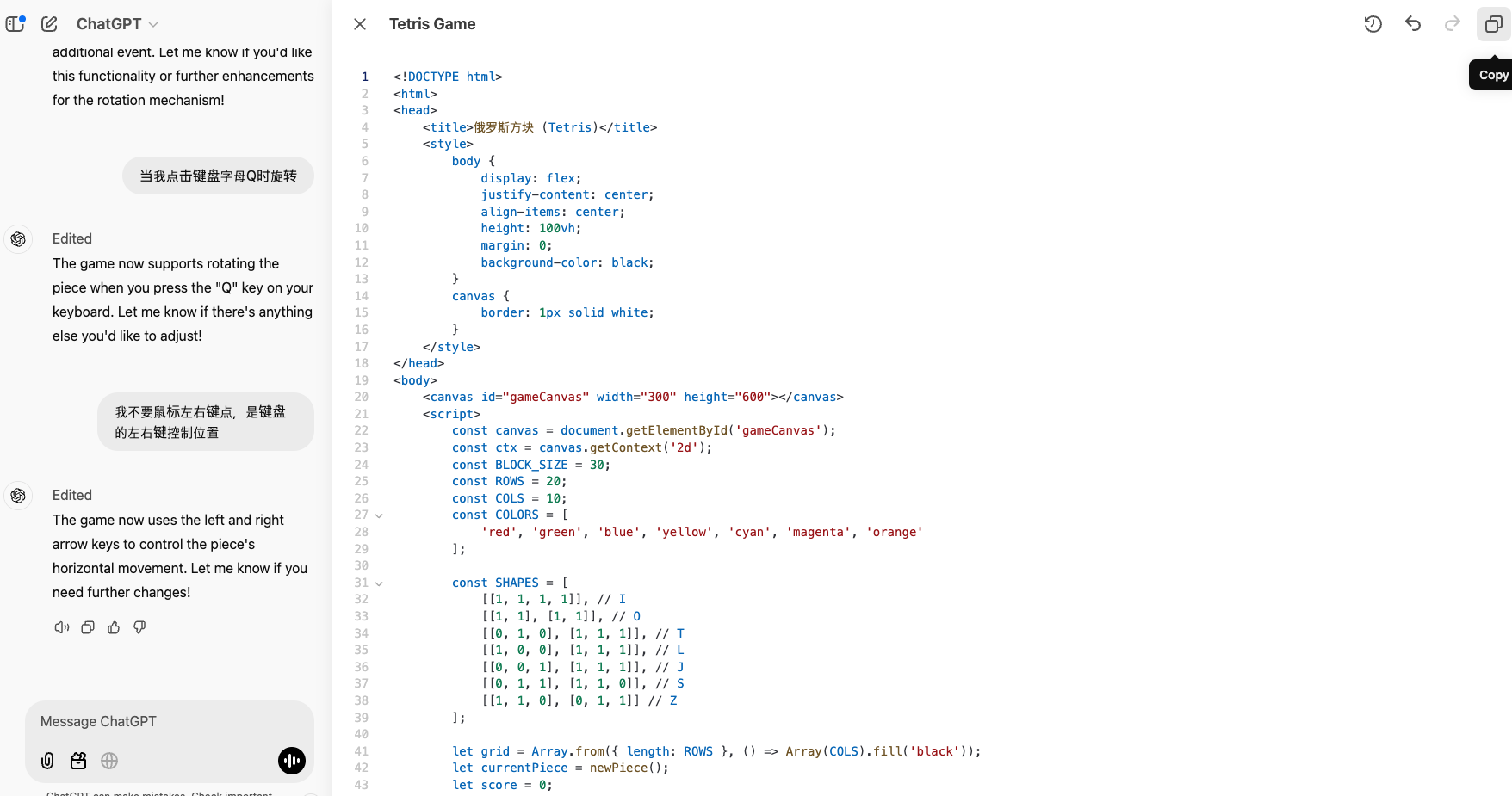Focus the Message ChatGPT input field
This screenshot has width=1512, height=796.
click(x=170, y=722)
